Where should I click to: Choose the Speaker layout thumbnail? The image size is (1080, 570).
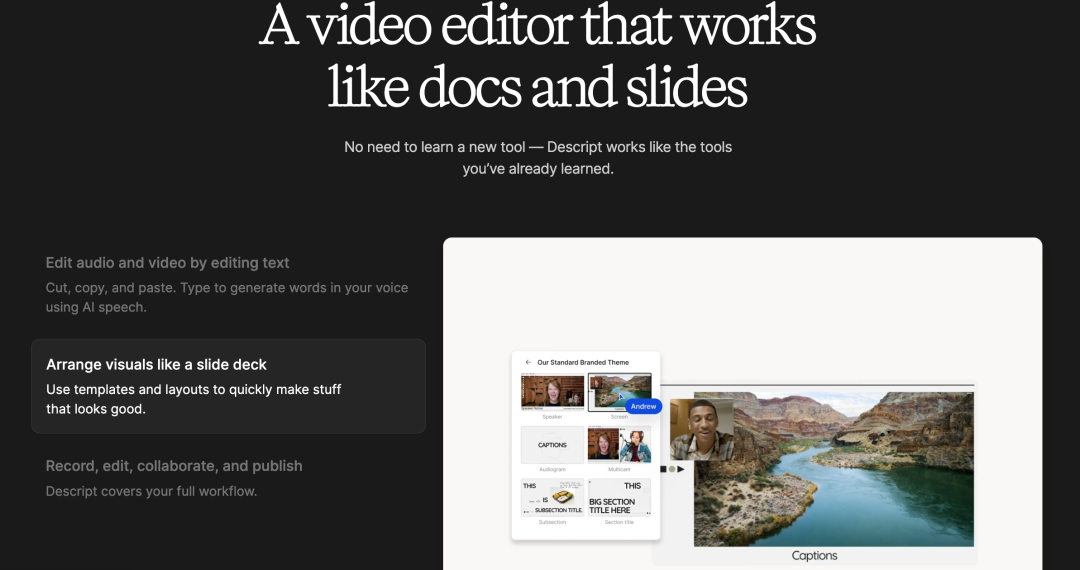(x=552, y=392)
